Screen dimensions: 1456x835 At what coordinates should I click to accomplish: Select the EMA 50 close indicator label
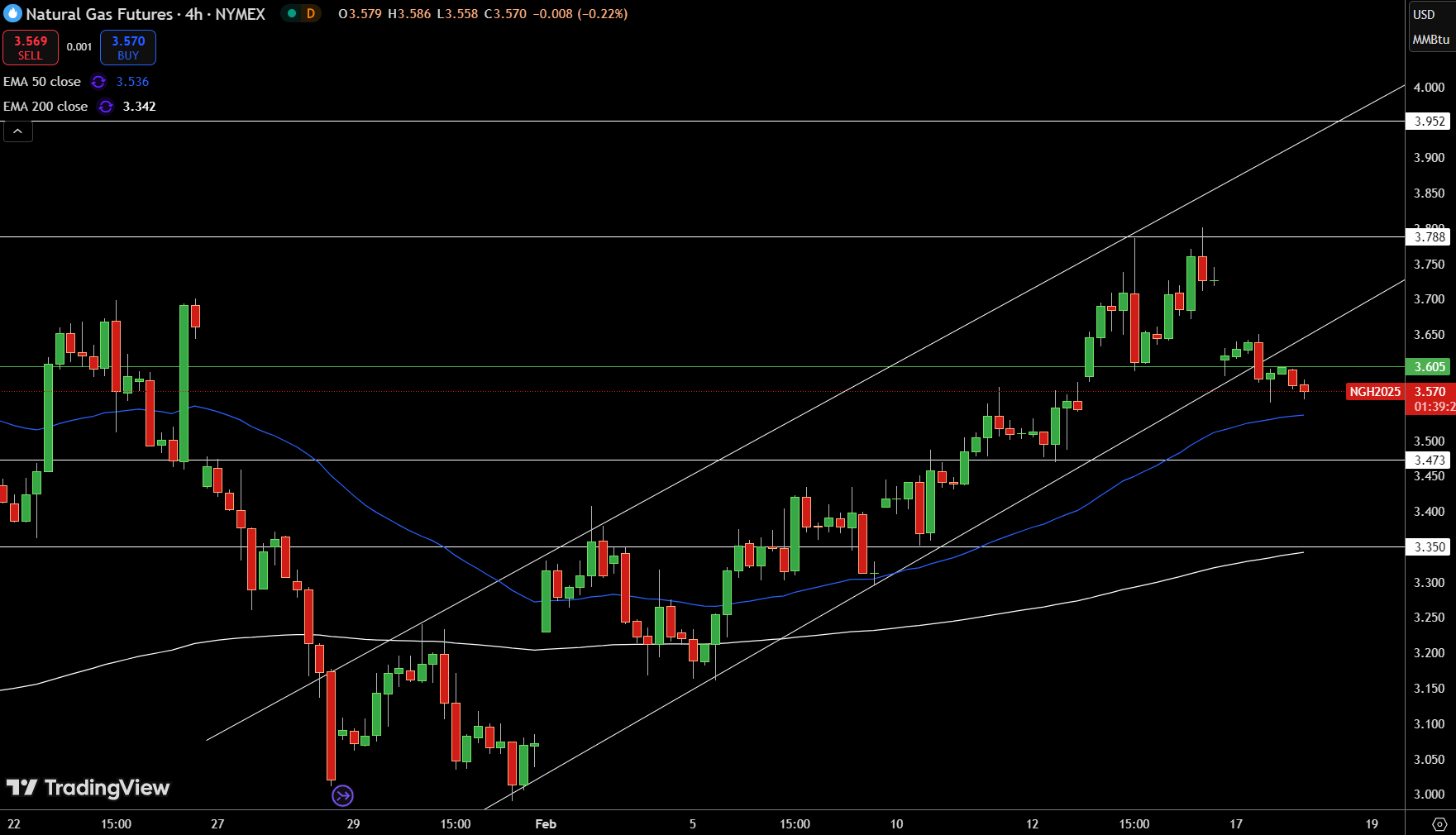click(42, 82)
